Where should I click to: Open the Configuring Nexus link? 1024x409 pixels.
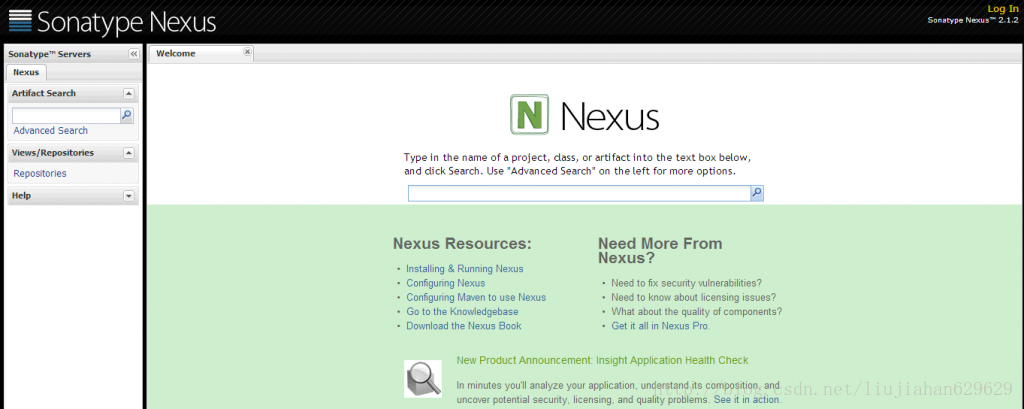445,283
